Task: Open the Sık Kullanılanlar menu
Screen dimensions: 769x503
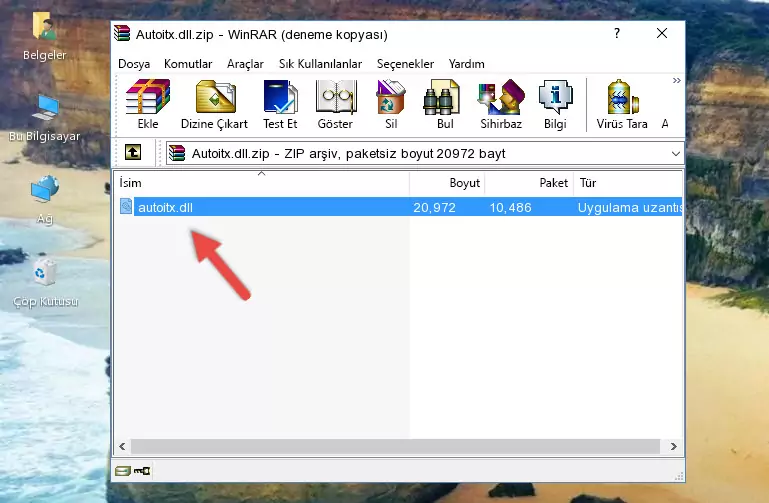Action: 320,64
